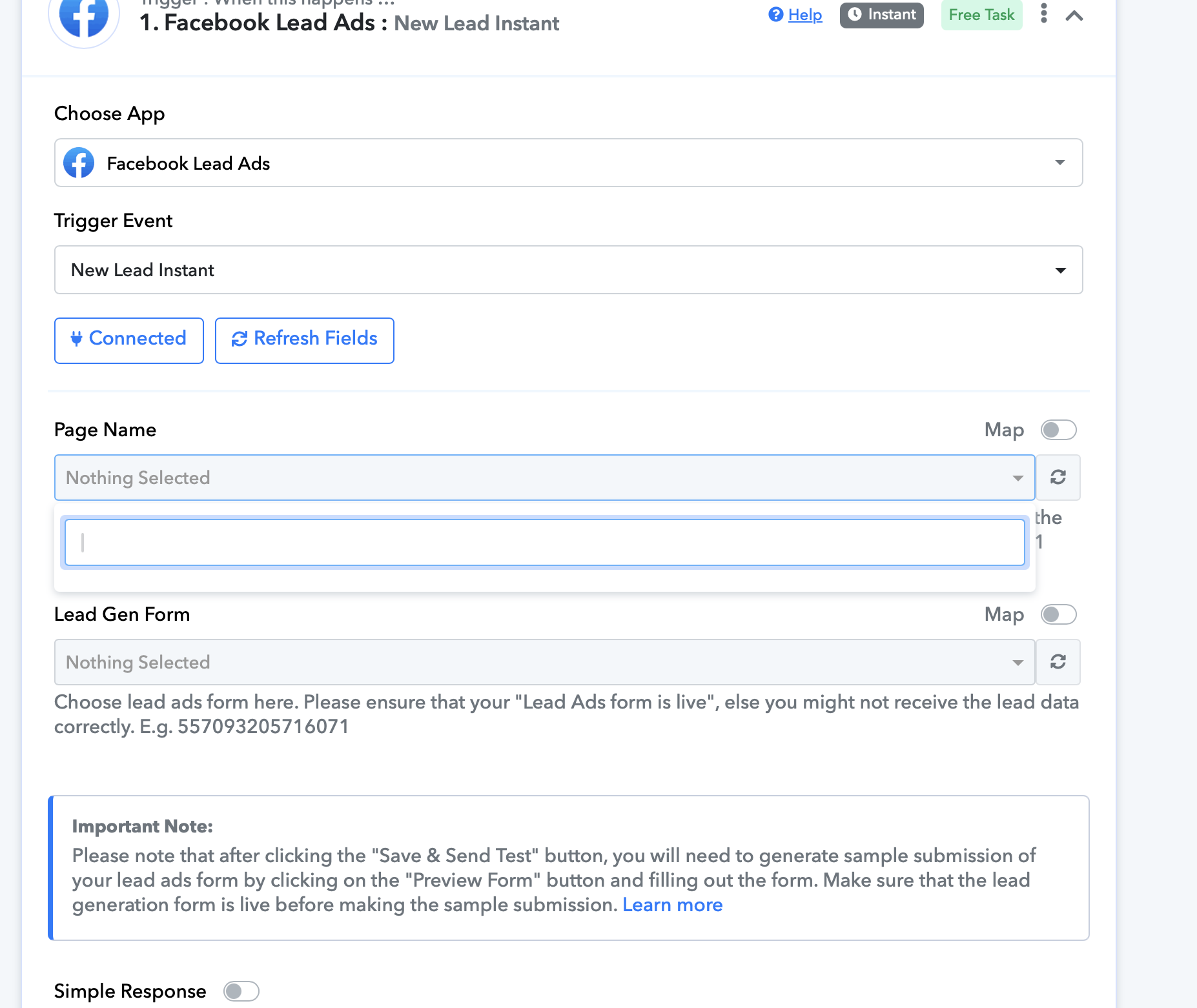
Task: Open the Trigger Event dropdown
Action: (568, 270)
